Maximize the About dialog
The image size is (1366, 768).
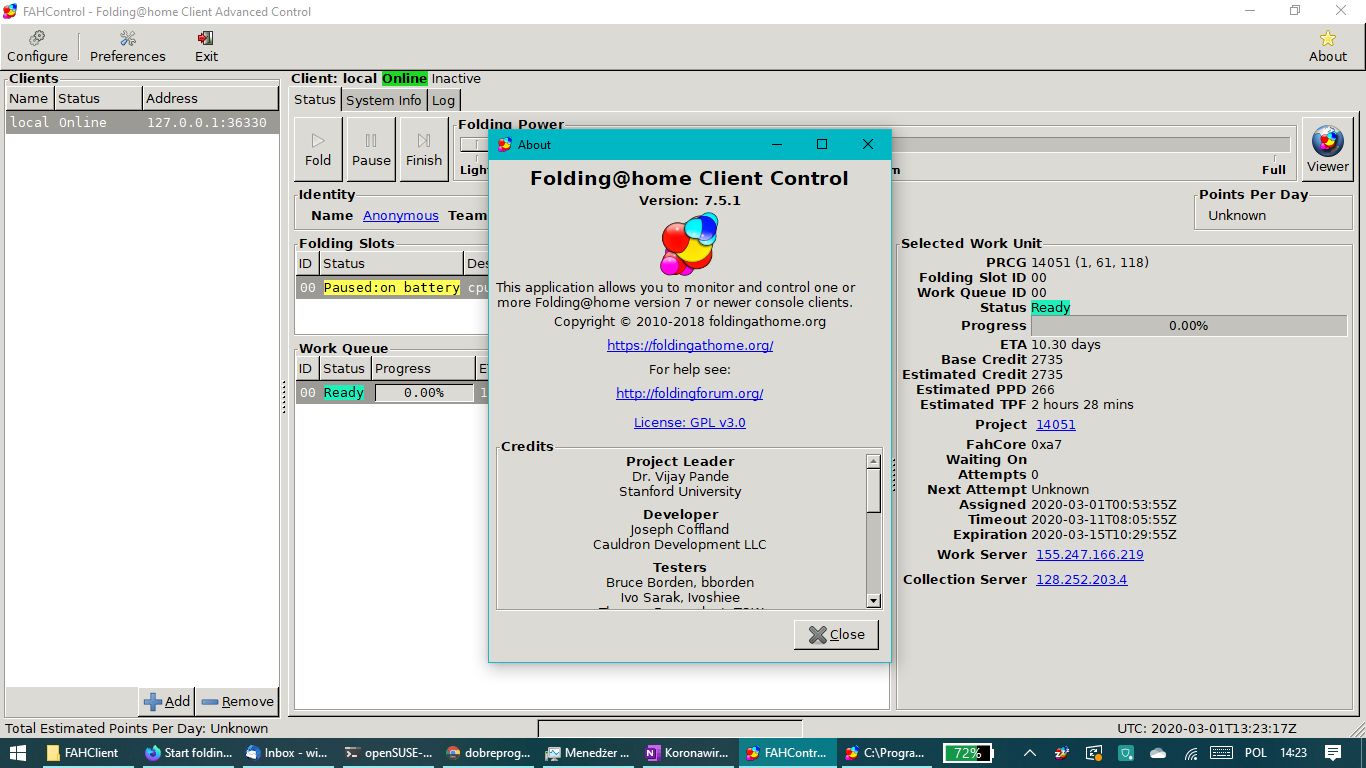tap(822, 144)
